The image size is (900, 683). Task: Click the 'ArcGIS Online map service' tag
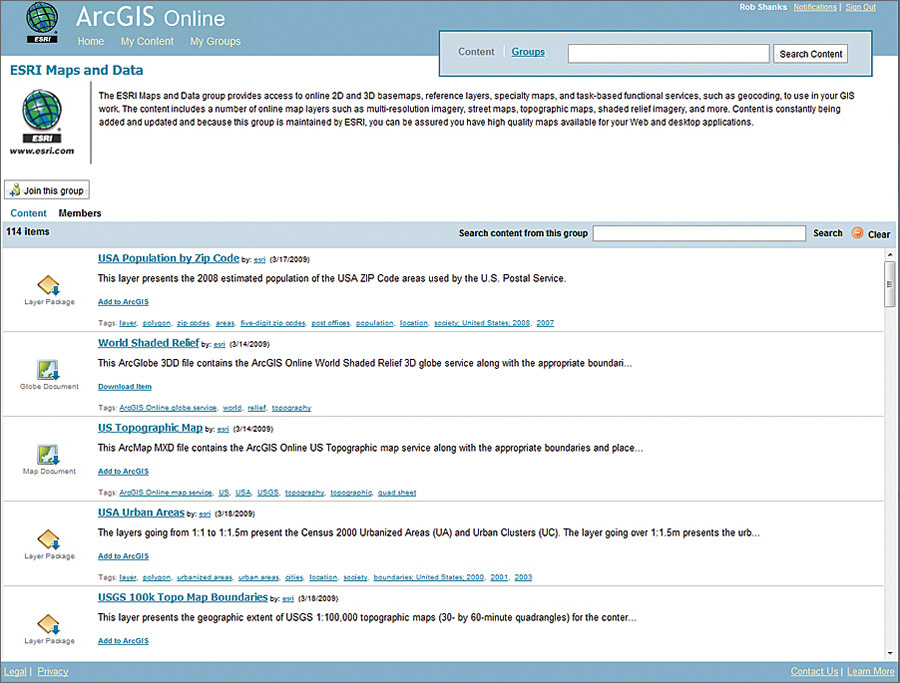click(x=165, y=492)
